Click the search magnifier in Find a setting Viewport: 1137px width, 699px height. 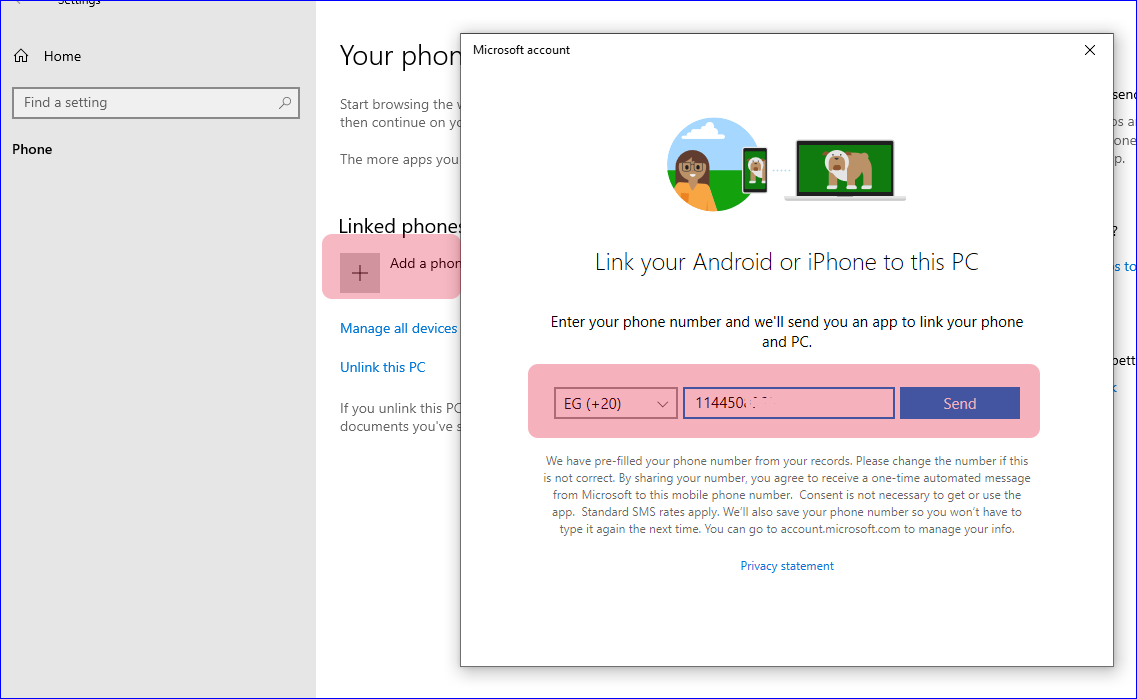click(x=285, y=103)
